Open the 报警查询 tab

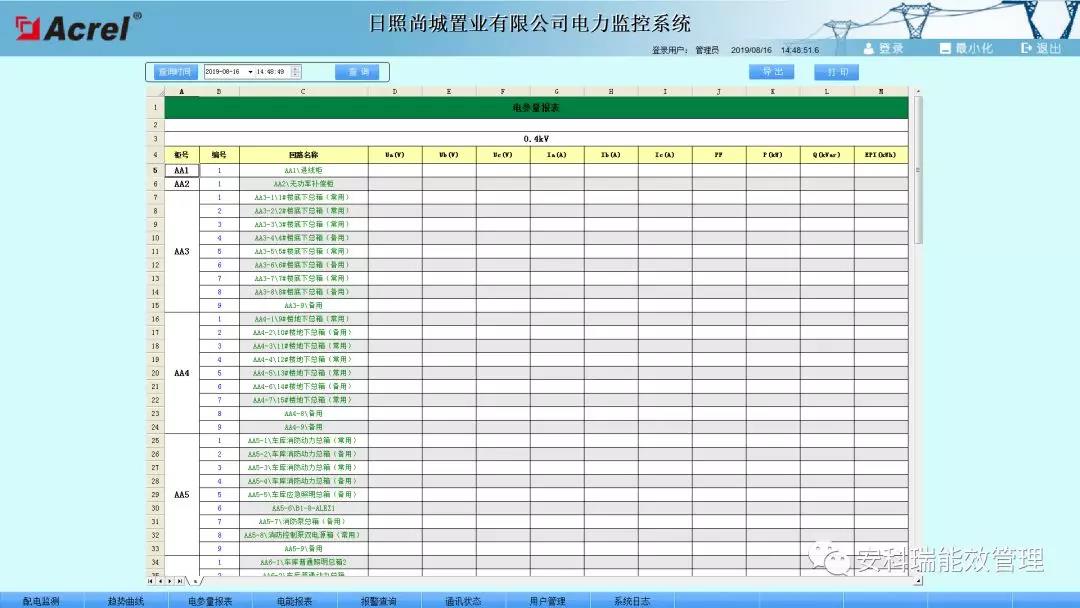pyautogui.click(x=379, y=601)
